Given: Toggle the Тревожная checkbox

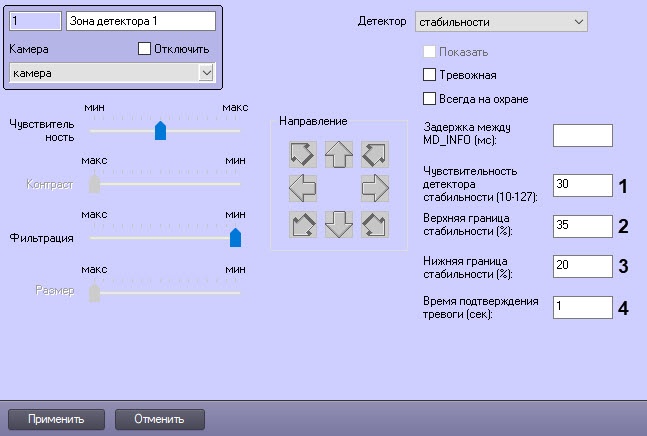Looking at the screenshot, I should [x=431, y=75].
